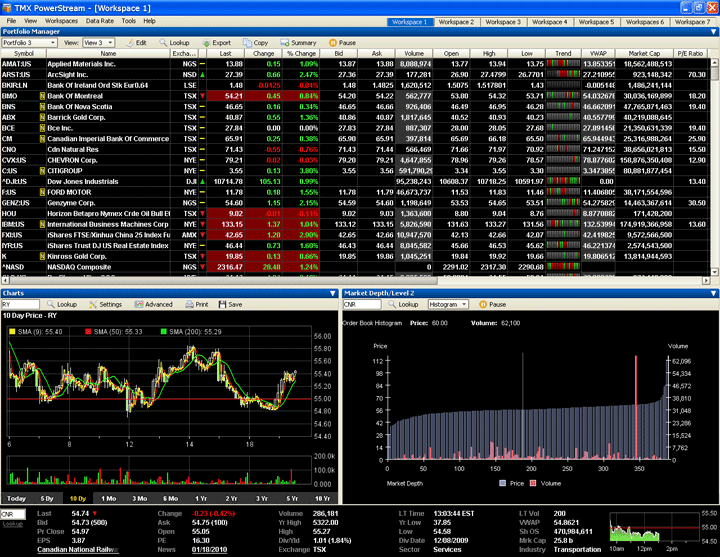Viewport: 720px width, 557px height.
Task: Open the Workspaces menu
Action: tap(62, 20)
